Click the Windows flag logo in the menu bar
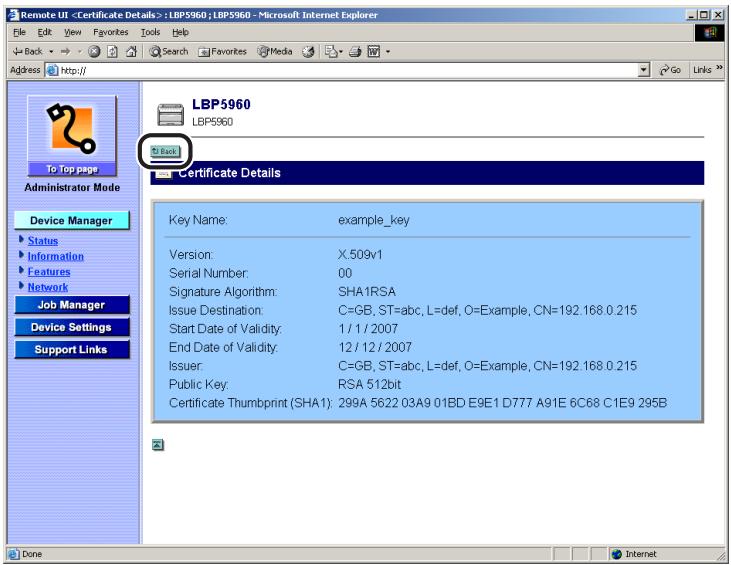The image size is (731, 565). pyautogui.click(x=710, y=33)
